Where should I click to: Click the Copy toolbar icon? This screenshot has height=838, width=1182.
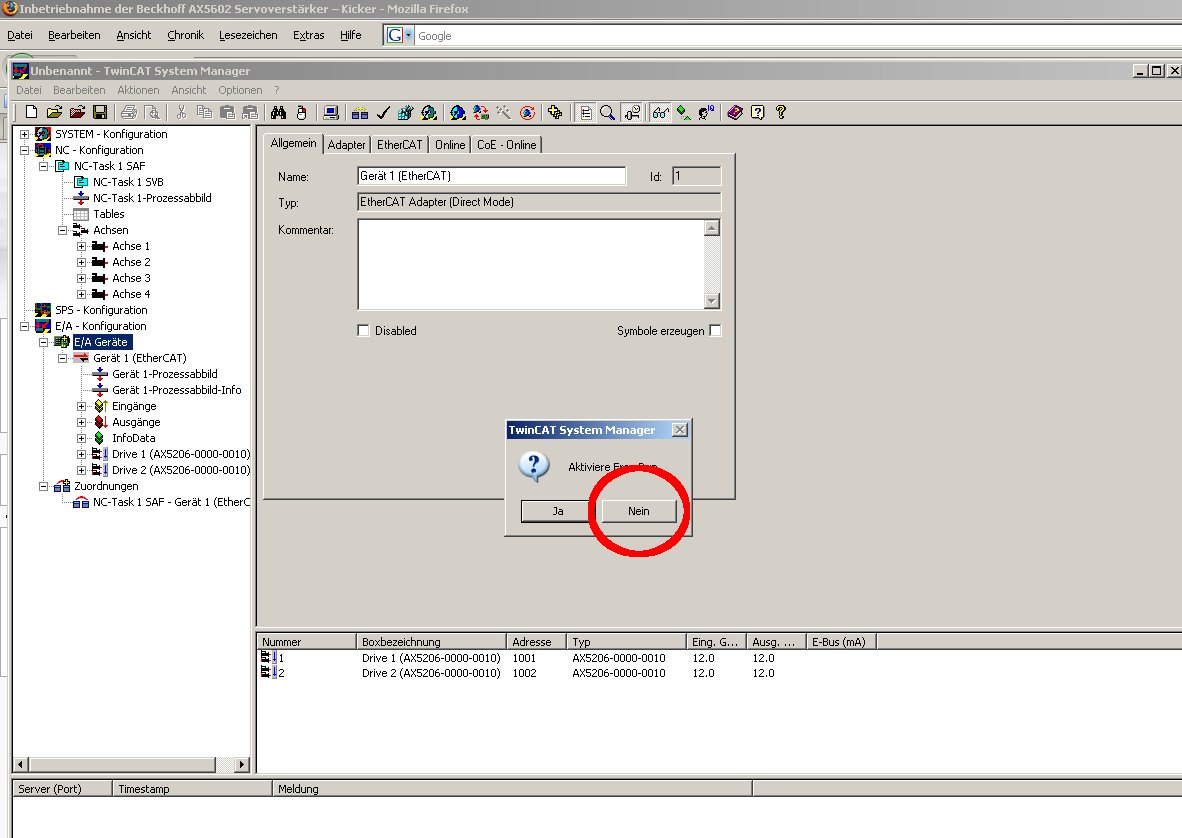pyautogui.click(x=204, y=112)
